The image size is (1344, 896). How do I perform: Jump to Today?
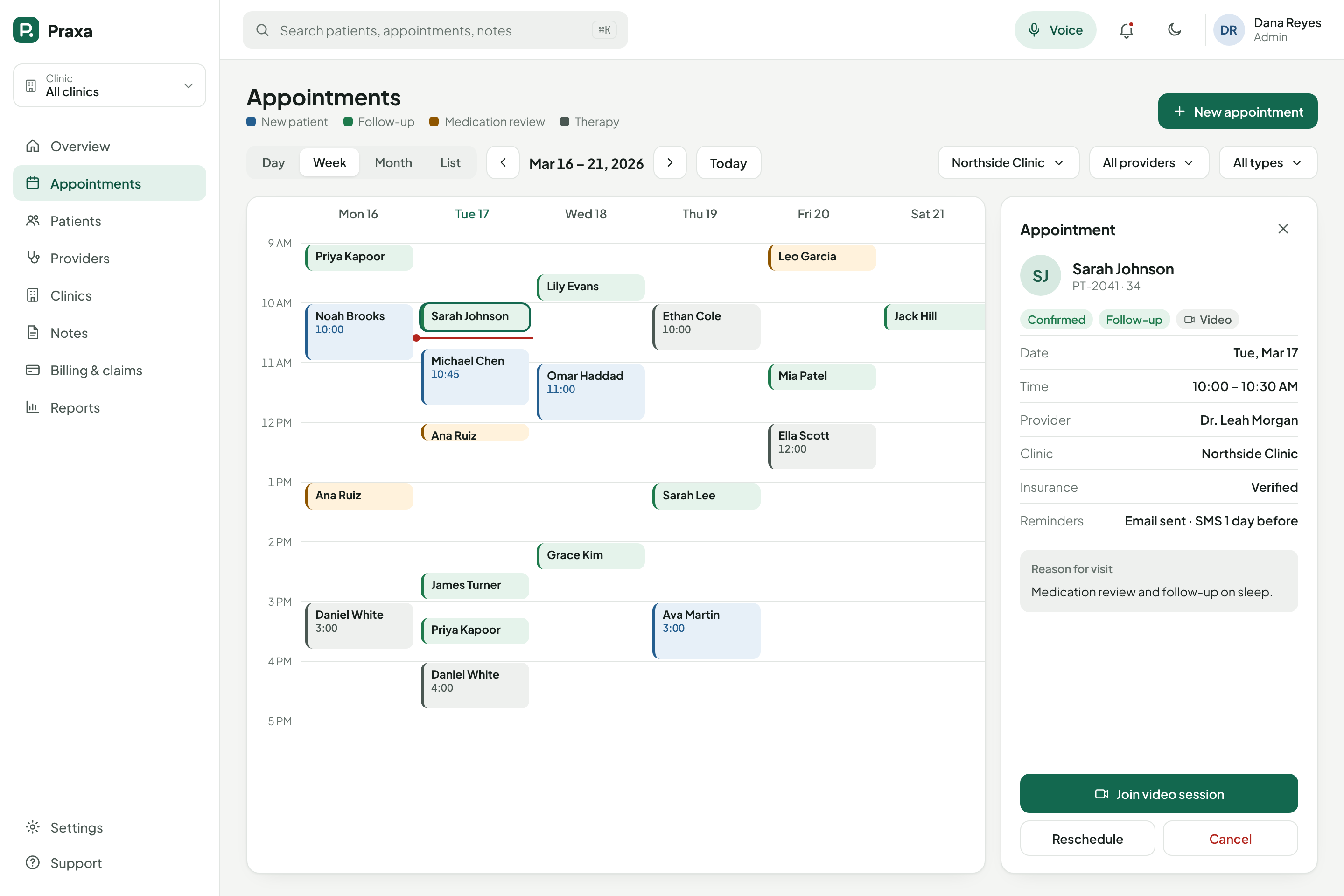728,163
